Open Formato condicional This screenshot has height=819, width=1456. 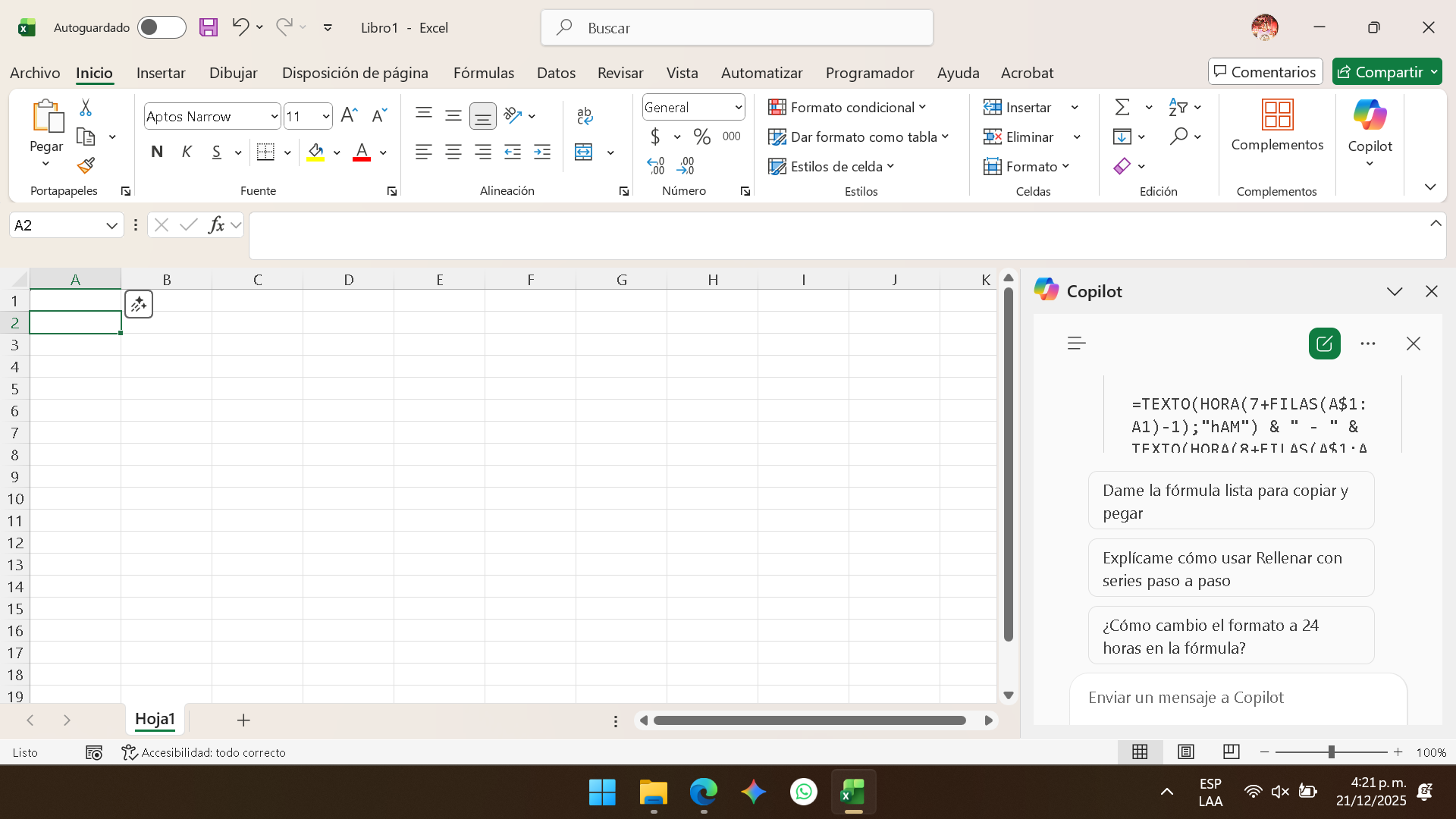coord(846,107)
